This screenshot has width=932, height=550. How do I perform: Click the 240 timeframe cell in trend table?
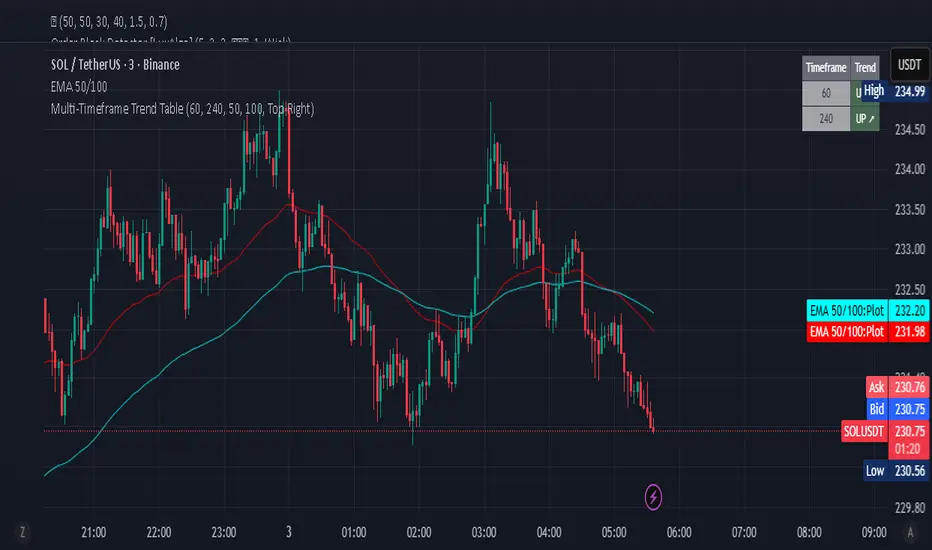point(826,118)
